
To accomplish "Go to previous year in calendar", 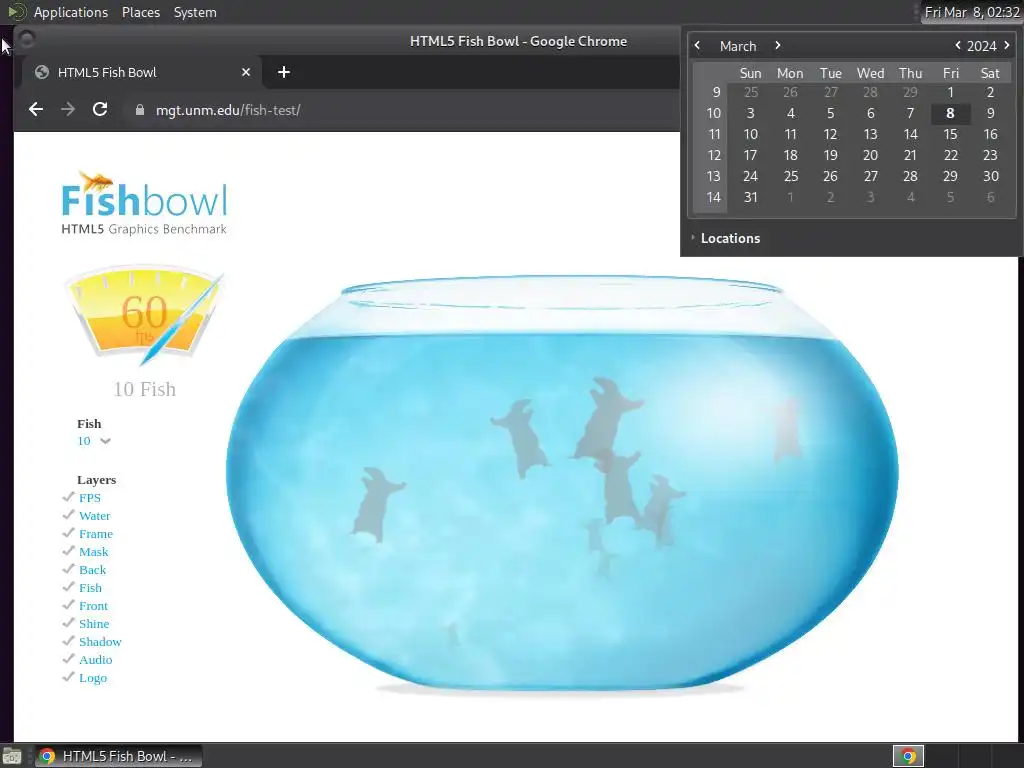I will (958, 46).
